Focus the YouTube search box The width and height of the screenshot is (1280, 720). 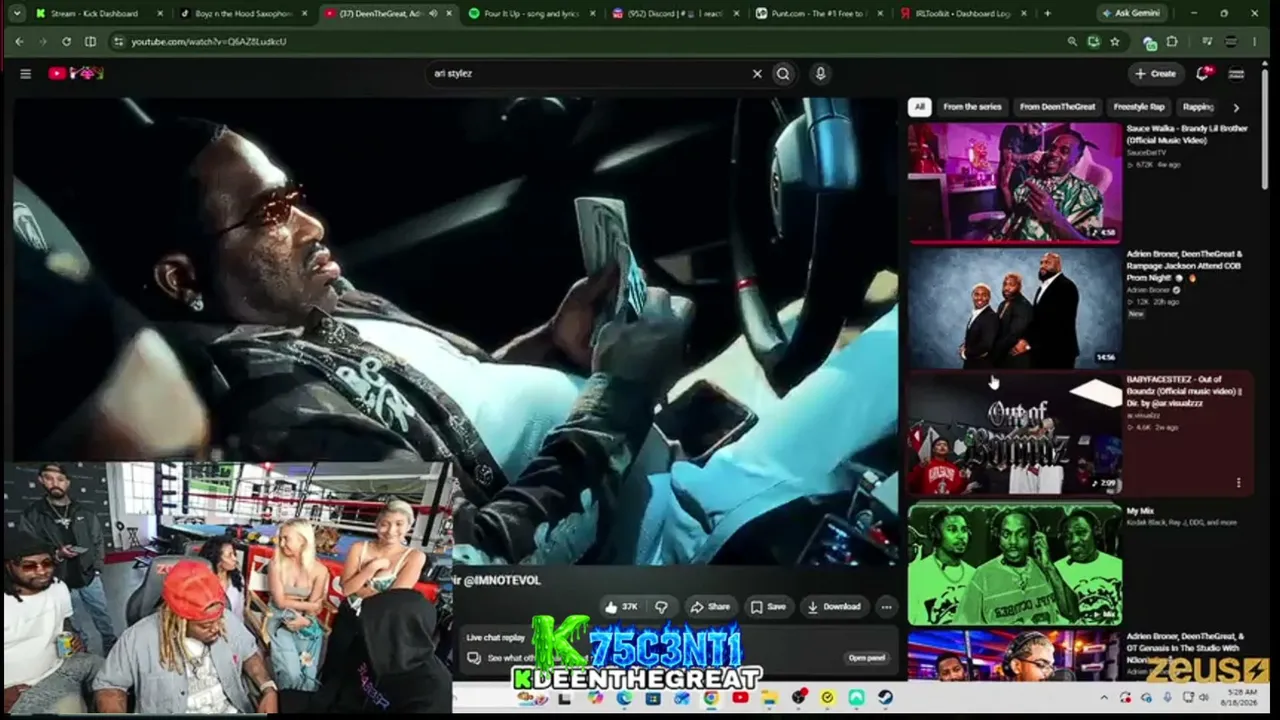(x=590, y=73)
